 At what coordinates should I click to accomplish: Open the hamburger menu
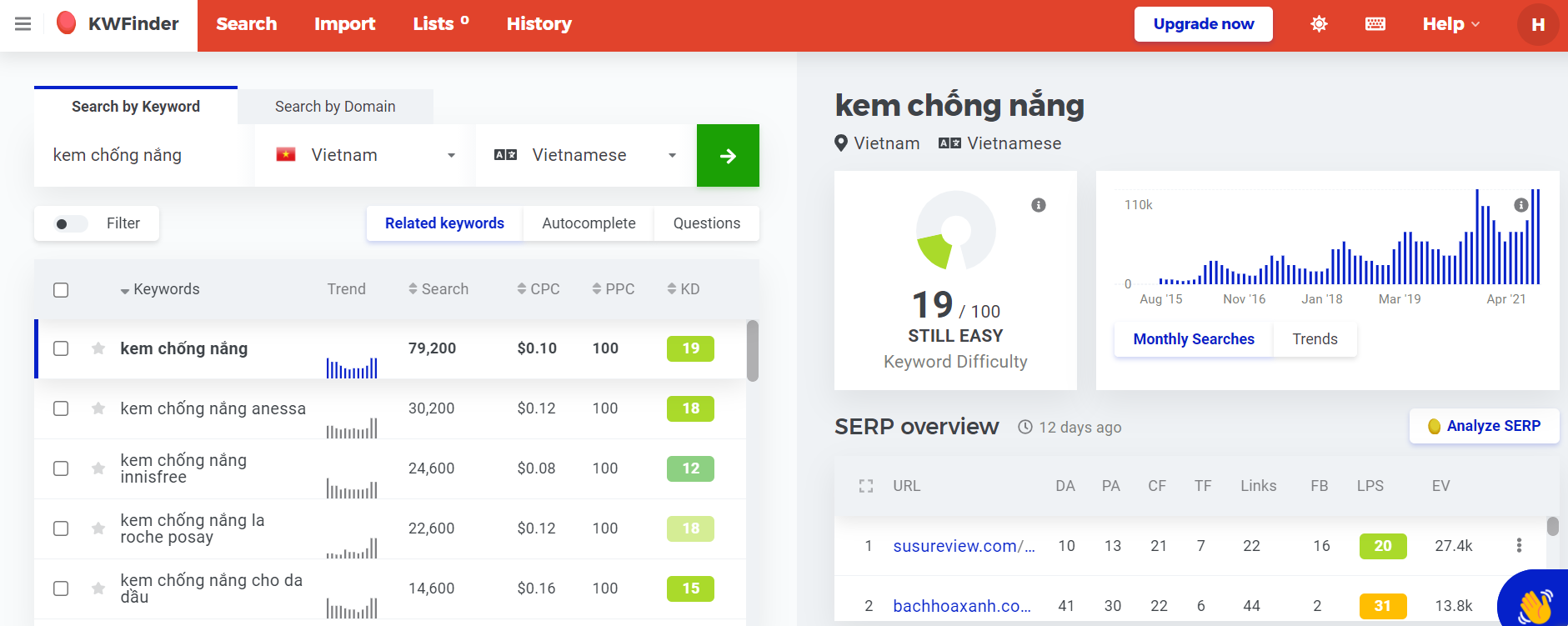click(x=23, y=24)
